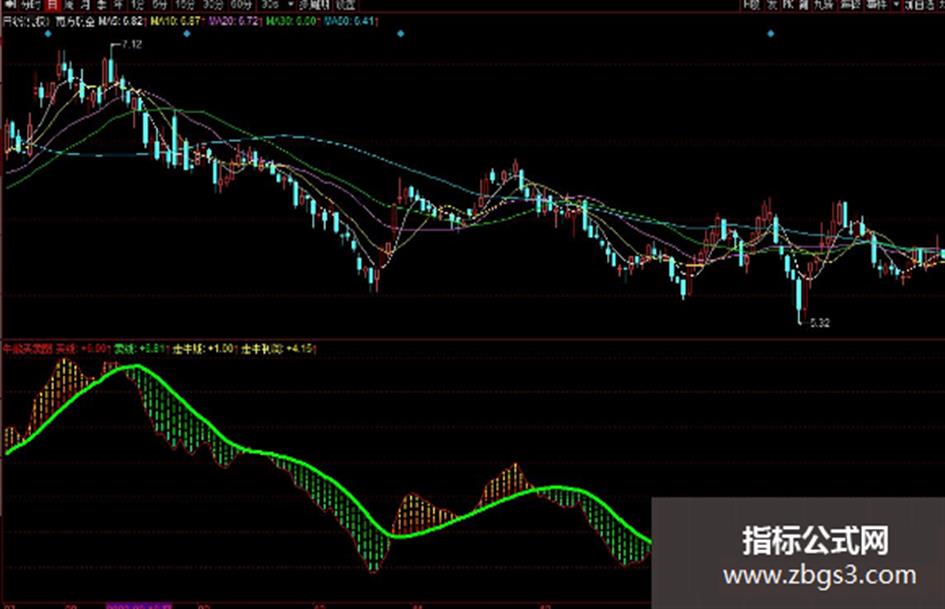The height and width of the screenshot is (609, 945).
Task: Click the green 卖线 indicator value
Action: point(142,349)
